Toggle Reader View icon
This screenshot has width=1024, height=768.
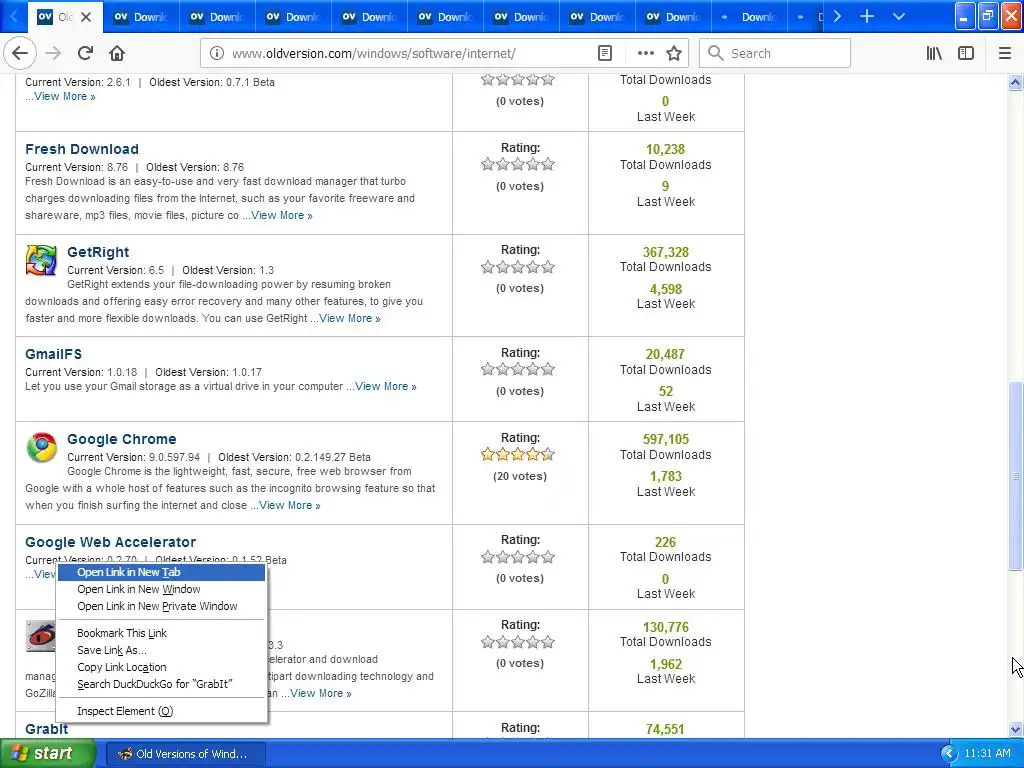pos(605,54)
